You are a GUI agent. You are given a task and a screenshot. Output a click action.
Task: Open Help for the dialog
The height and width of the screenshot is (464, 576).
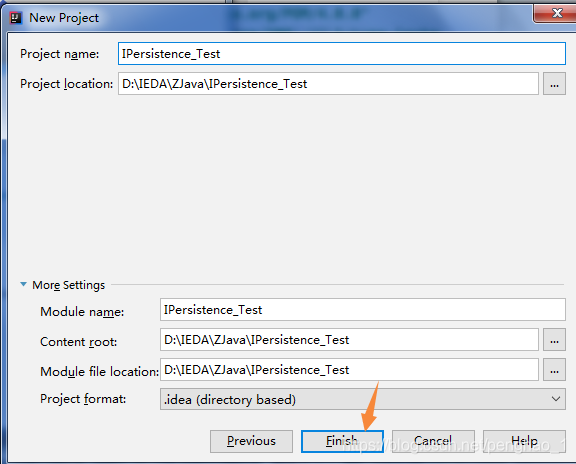point(524,441)
